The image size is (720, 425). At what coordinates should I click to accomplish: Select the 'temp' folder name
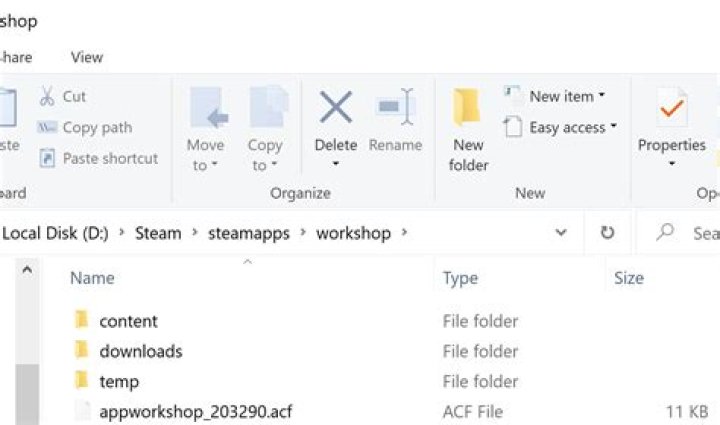pyautogui.click(x=119, y=382)
